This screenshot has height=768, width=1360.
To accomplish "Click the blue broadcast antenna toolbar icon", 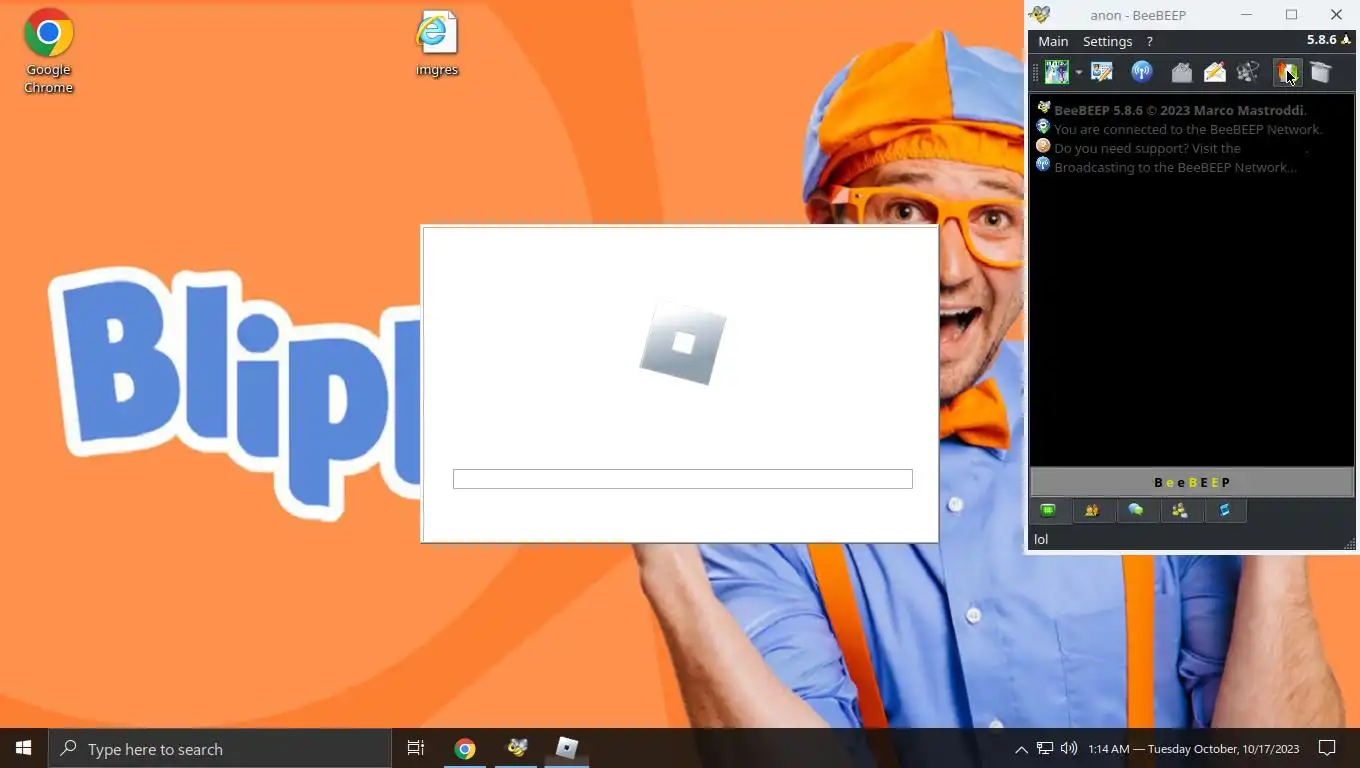I will (x=1141, y=72).
